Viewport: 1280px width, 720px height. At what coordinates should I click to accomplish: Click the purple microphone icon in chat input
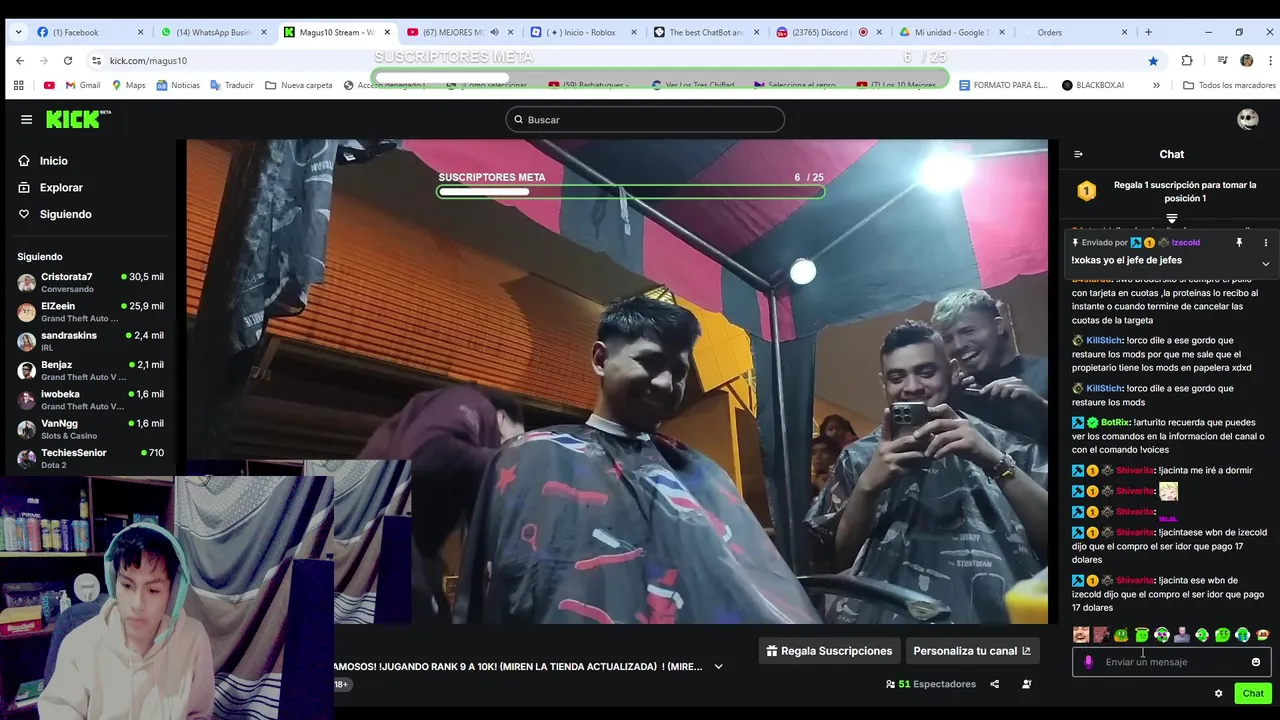click(x=1088, y=662)
